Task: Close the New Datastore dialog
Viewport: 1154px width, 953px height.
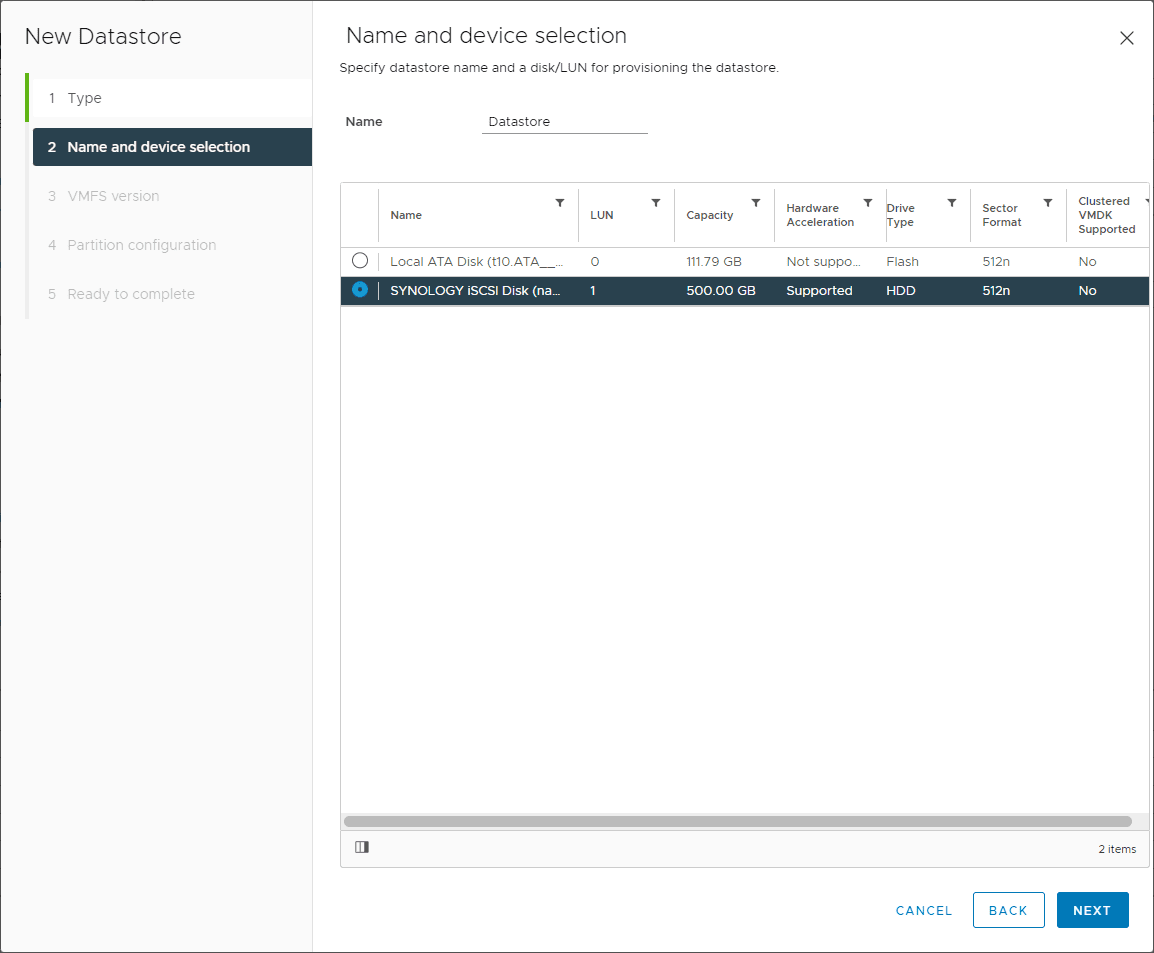Action: click(1127, 39)
